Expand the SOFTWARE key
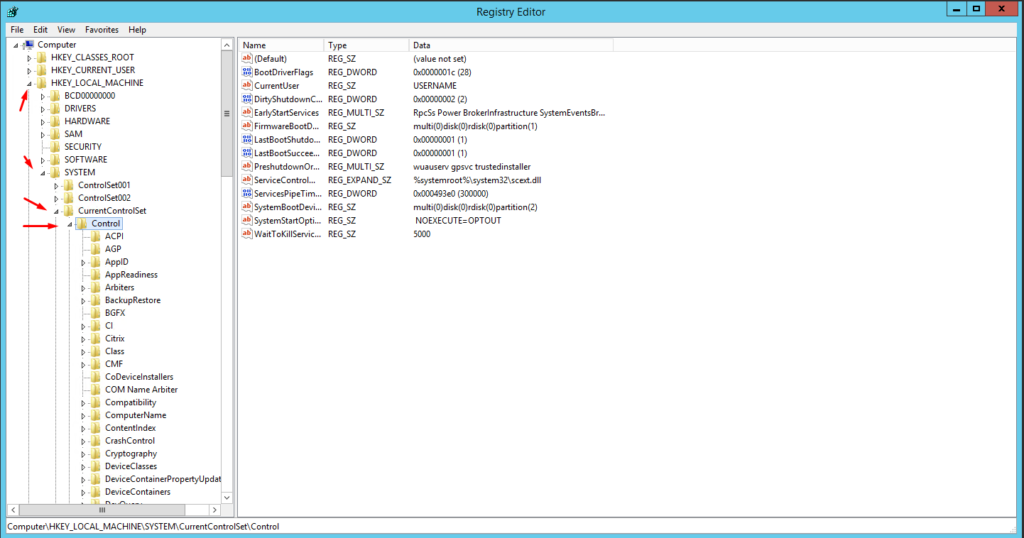The width and height of the screenshot is (1024, 538). pos(42,160)
